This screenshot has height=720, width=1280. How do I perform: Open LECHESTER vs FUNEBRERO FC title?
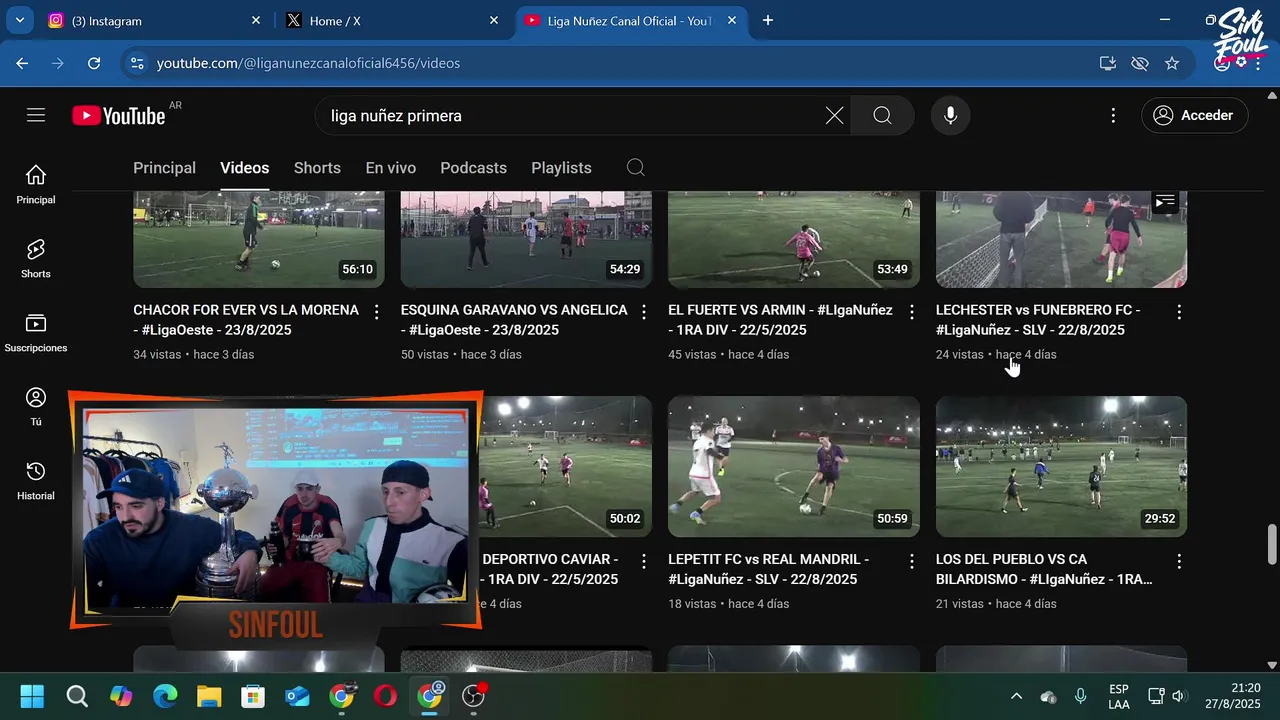1038,320
